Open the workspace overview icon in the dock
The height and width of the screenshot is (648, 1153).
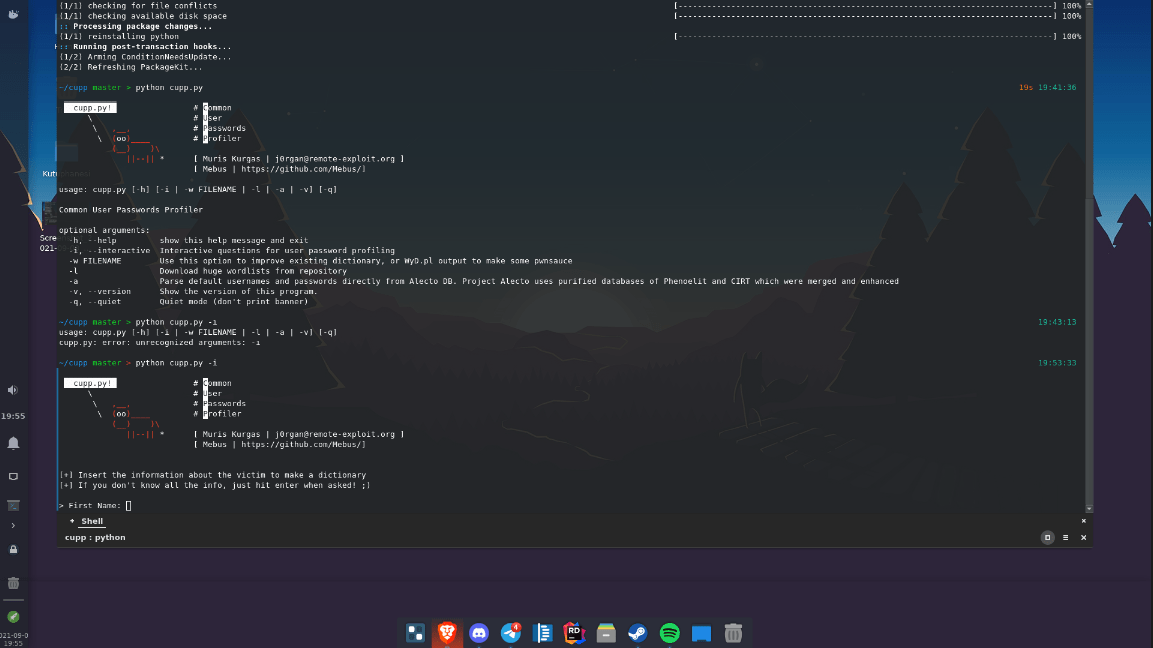[415, 633]
